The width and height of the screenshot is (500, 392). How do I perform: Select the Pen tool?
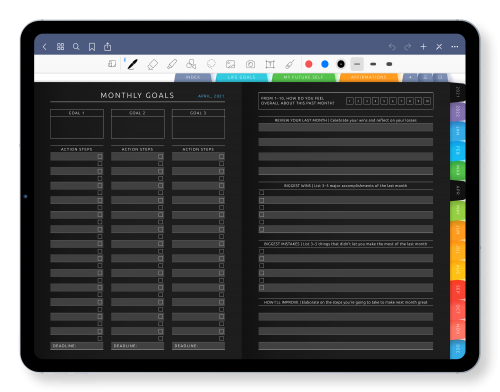133,64
